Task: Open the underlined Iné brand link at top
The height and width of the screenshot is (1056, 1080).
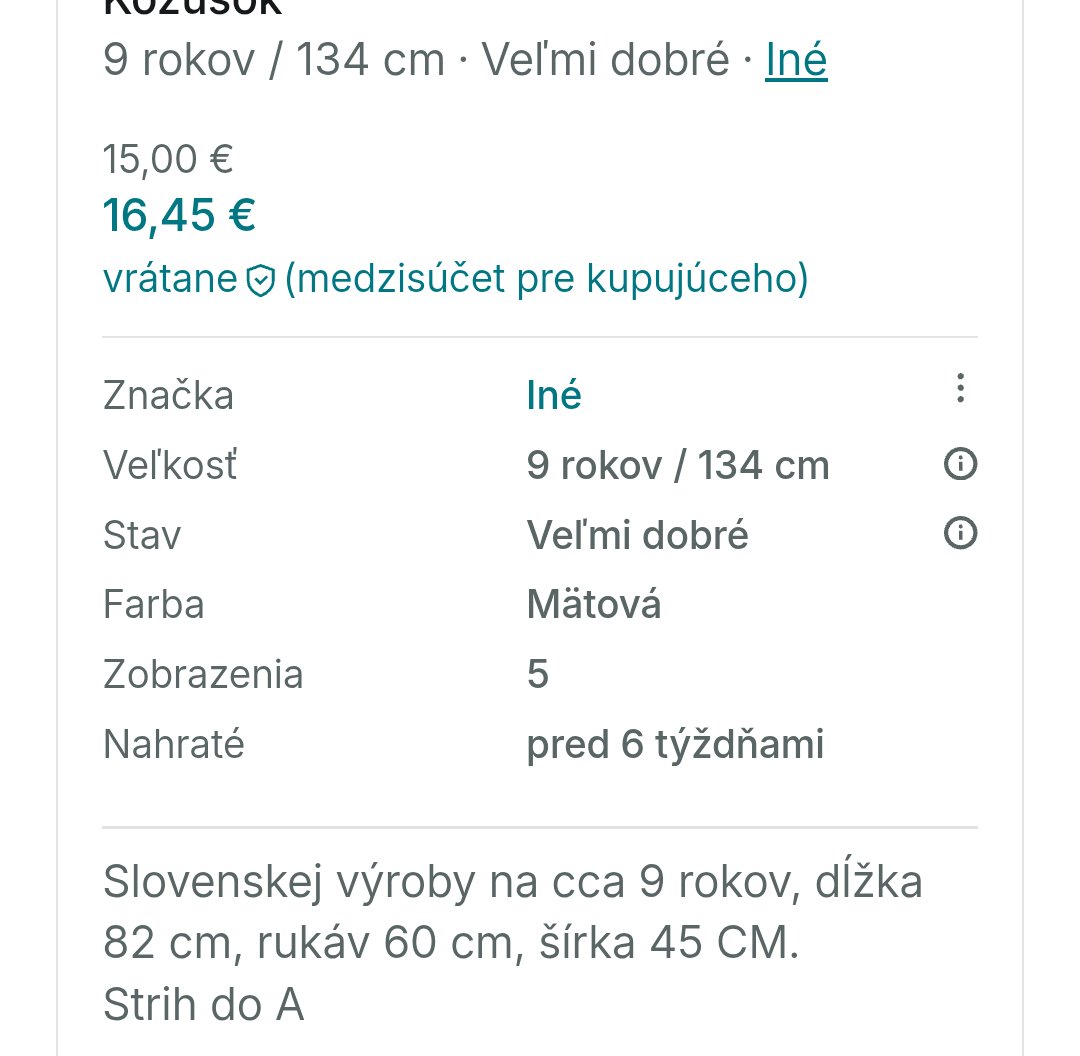Action: (796, 60)
